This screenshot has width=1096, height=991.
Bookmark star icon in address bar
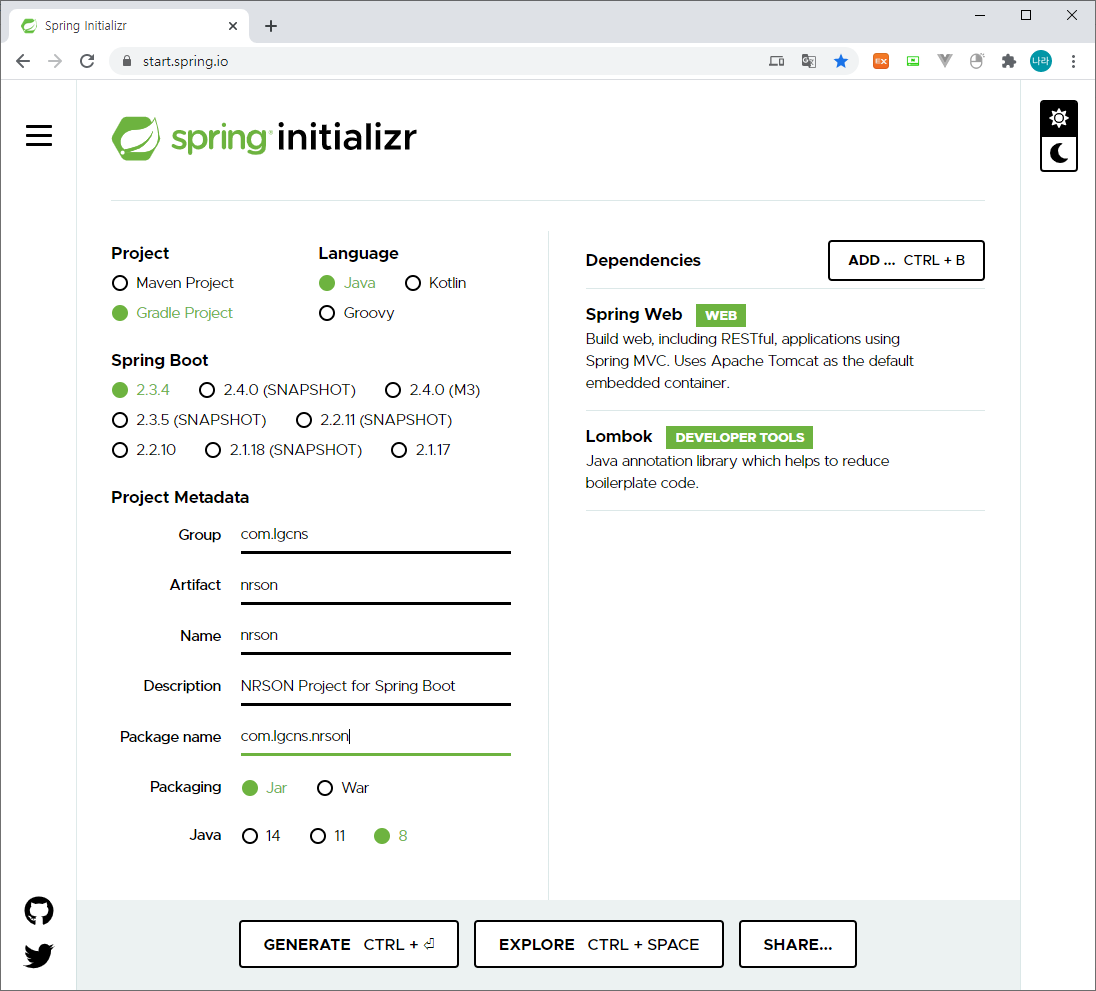click(x=841, y=62)
